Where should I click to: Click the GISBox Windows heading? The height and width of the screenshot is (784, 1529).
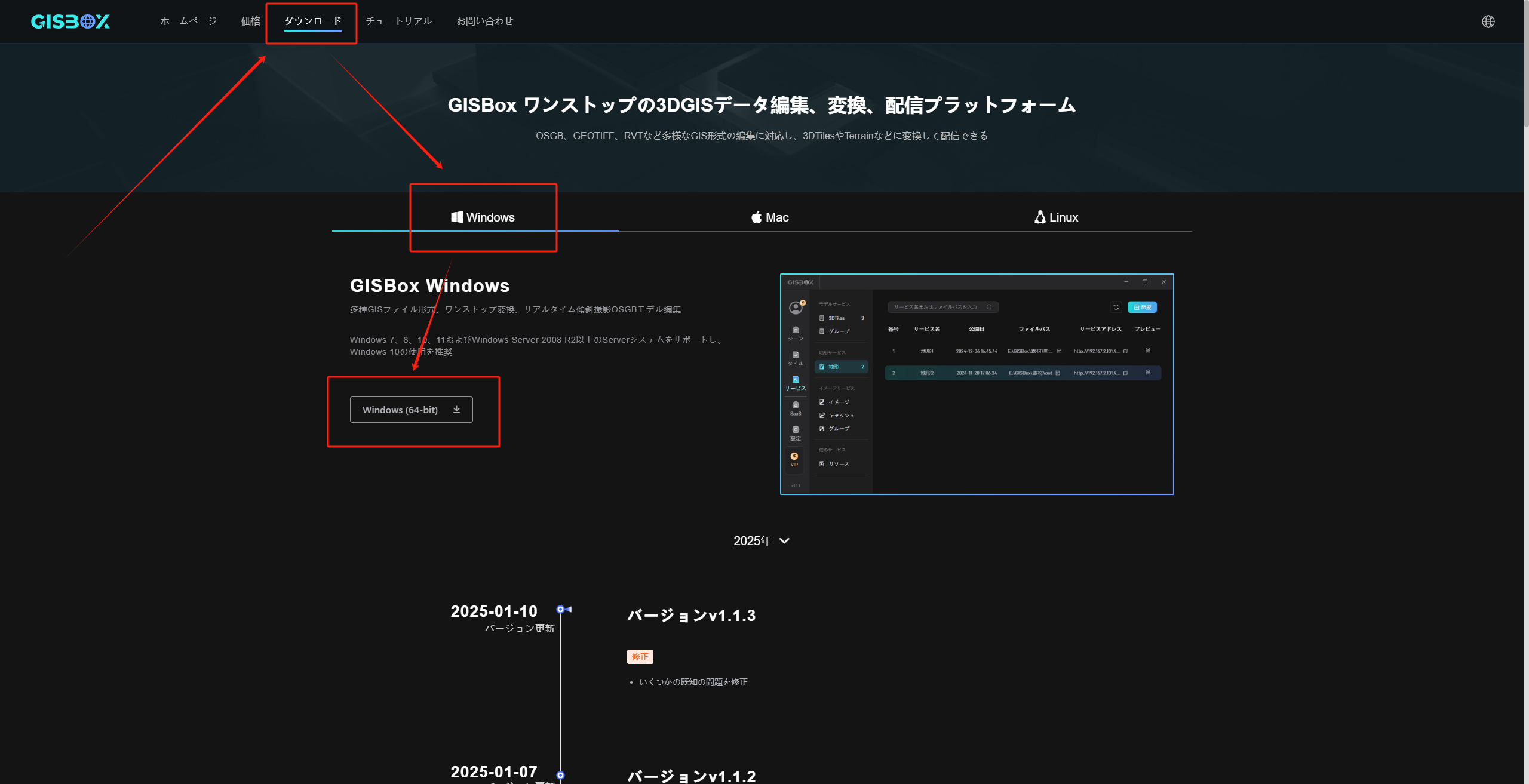tap(429, 285)
